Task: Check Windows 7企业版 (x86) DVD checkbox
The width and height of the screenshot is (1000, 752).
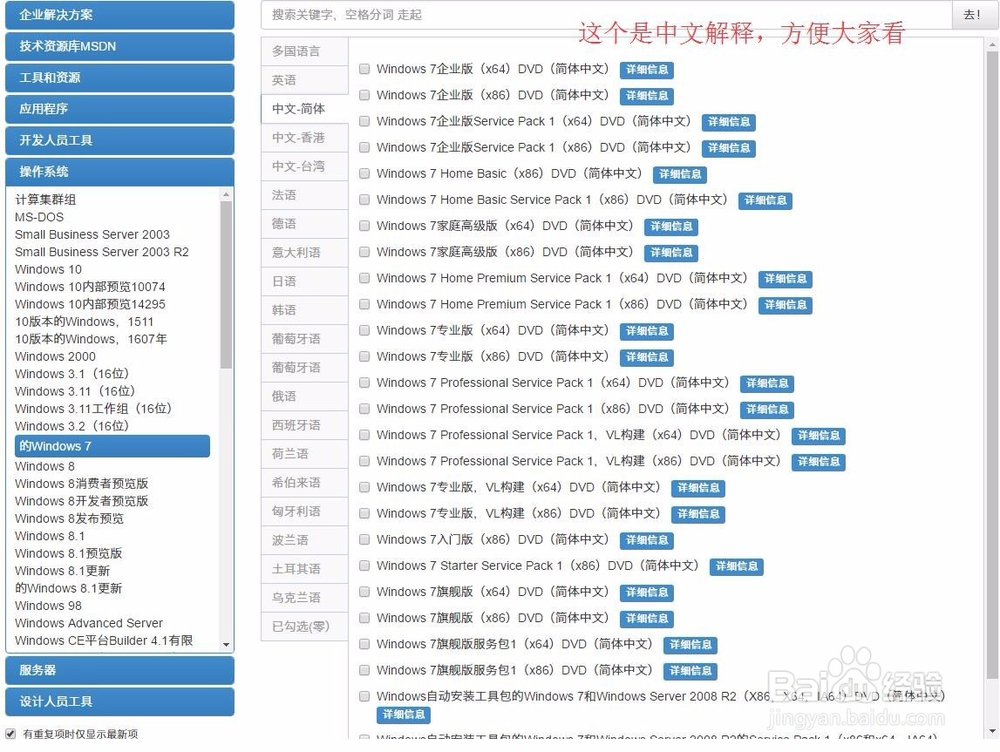Action: 364,95
